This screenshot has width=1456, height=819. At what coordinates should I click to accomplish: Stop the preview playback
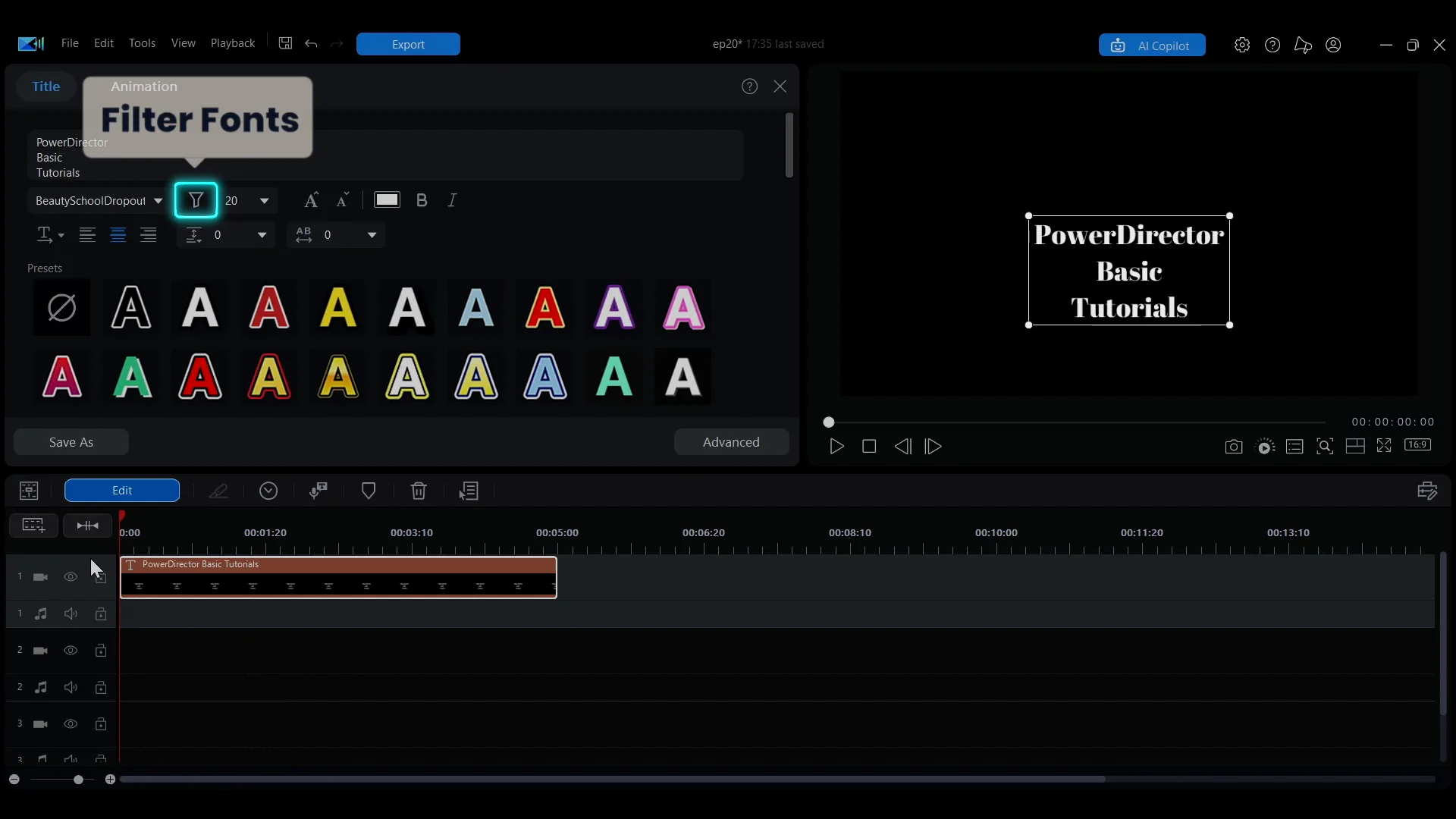coord(869,447)
